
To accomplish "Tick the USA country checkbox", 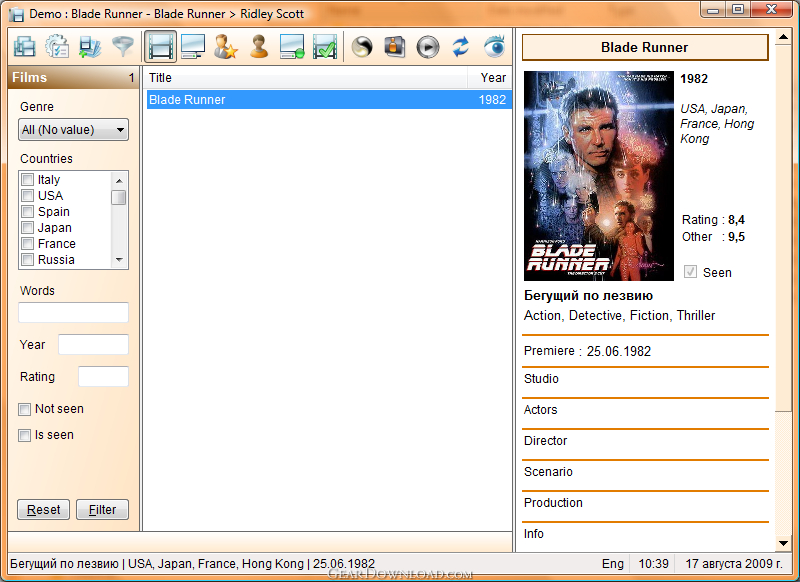I will [28, 196].
